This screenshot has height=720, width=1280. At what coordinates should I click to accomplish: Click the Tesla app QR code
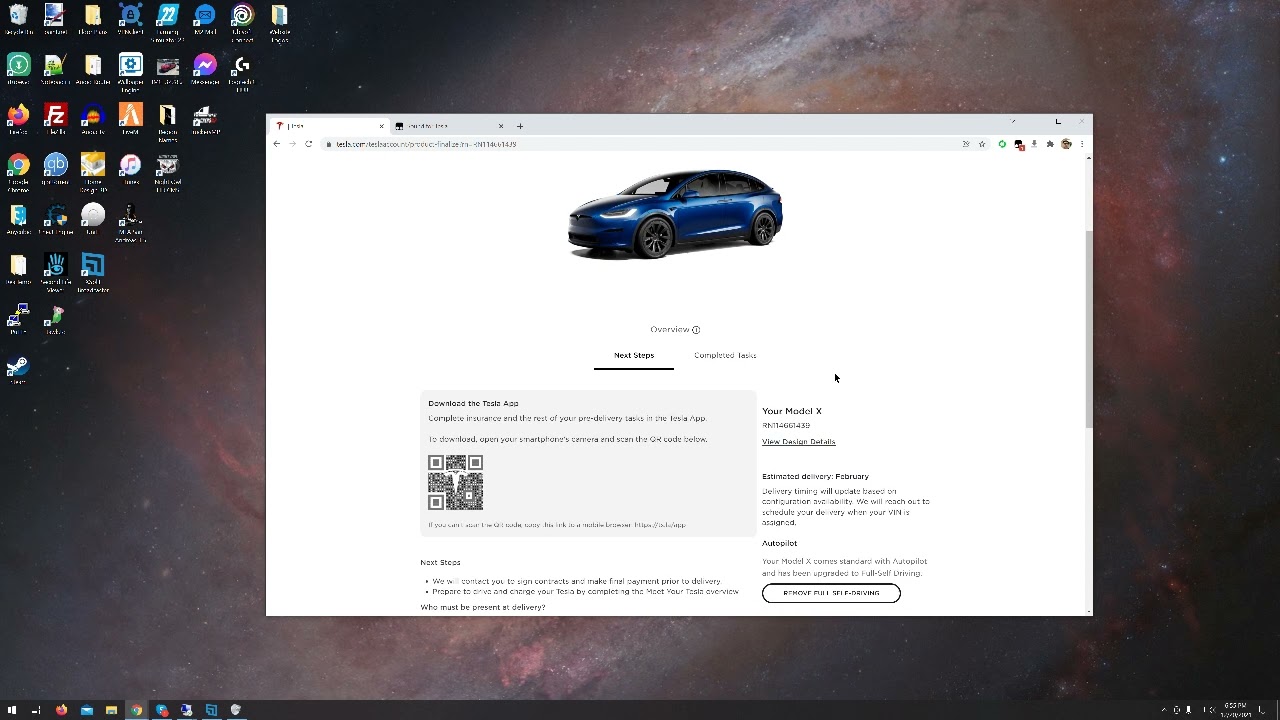tap(456, 483)
